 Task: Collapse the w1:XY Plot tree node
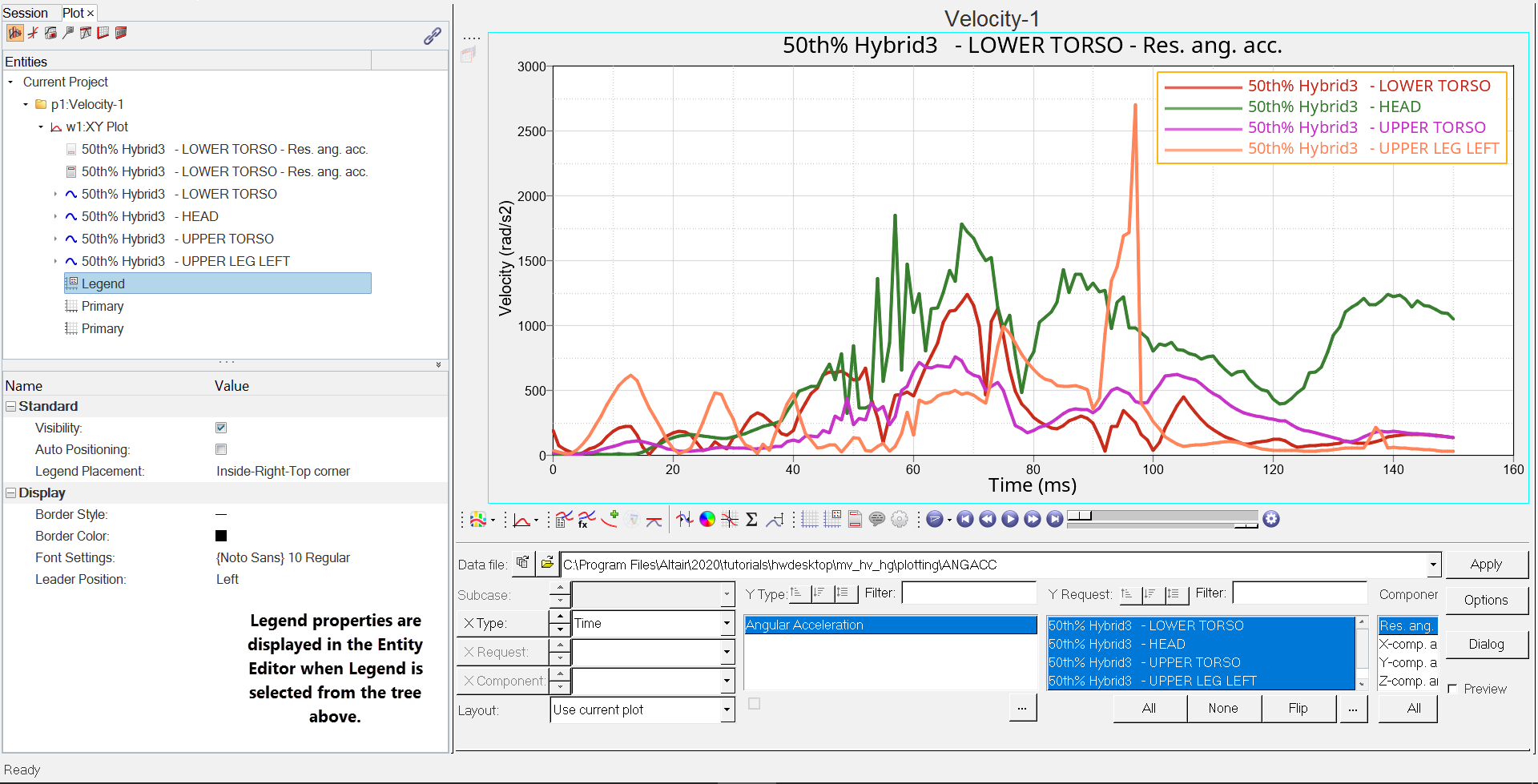tap(41, 127)
